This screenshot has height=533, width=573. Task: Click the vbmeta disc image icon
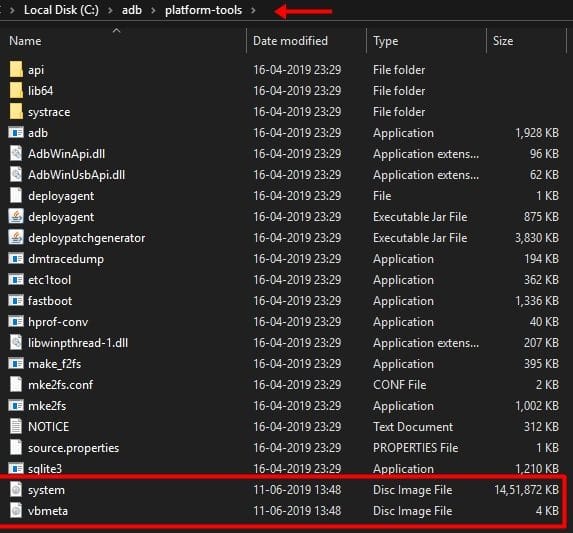[16, 510]
